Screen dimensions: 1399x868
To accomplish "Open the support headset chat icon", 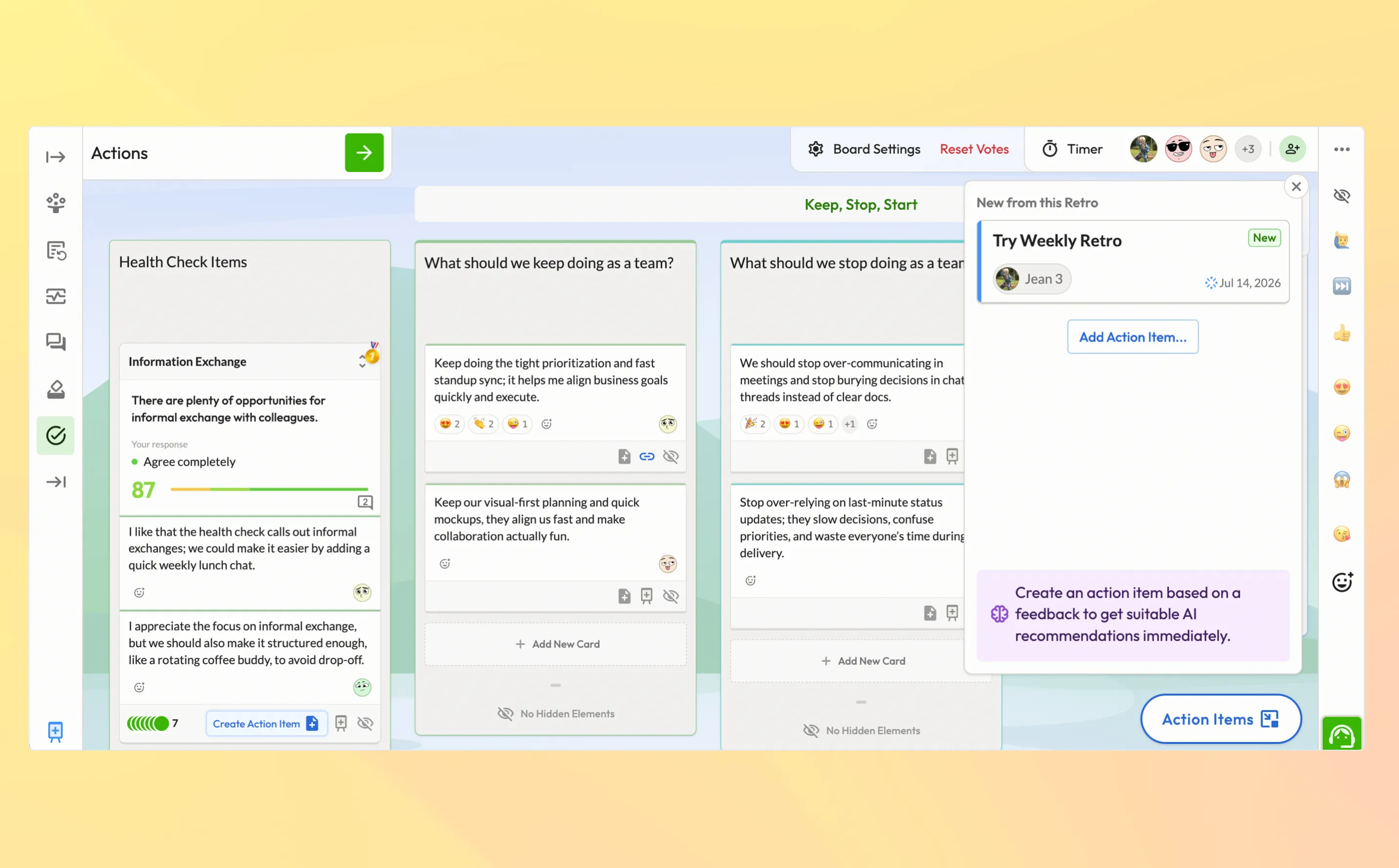I will tap(1341, 733).
